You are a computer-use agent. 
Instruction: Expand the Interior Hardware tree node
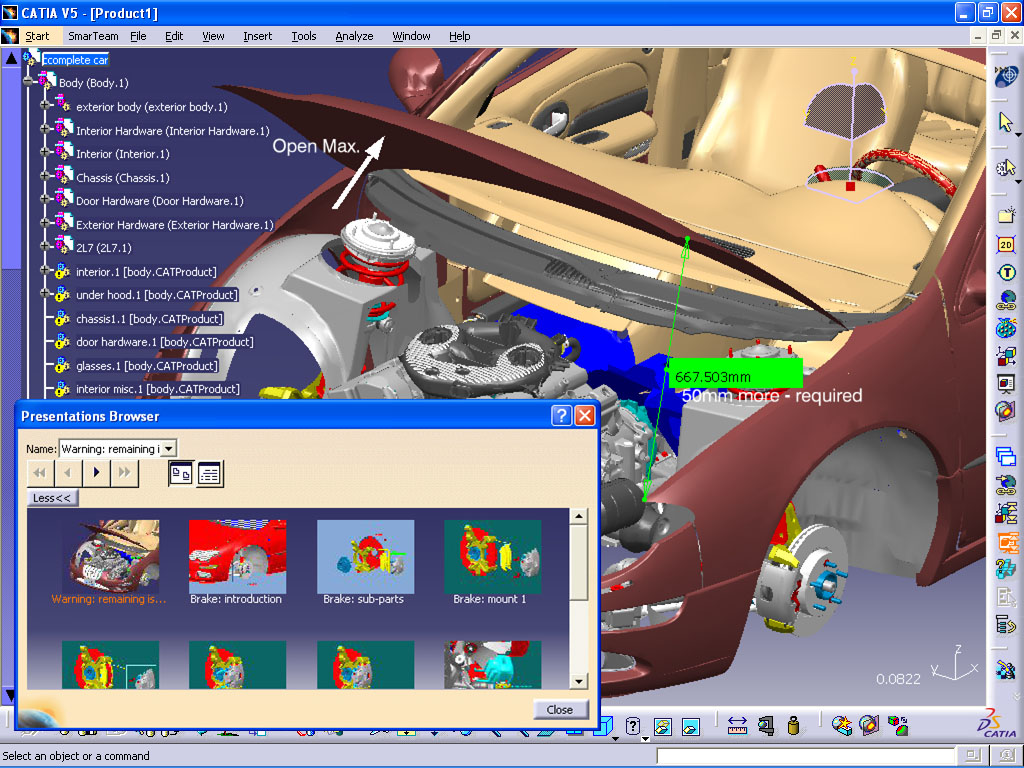click(x=44, y=129)
